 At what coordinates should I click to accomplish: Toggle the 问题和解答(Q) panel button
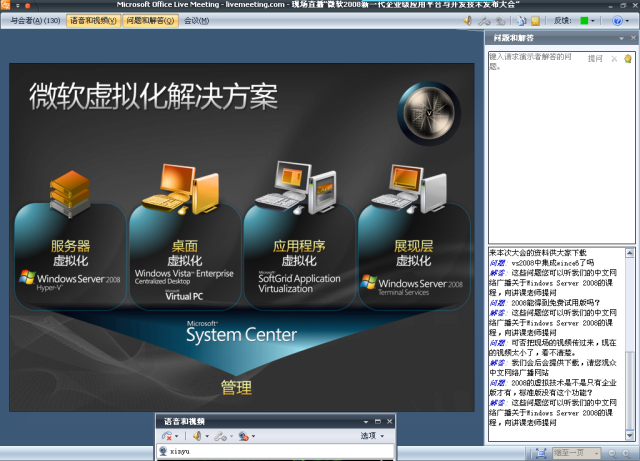tap(151, 20)
